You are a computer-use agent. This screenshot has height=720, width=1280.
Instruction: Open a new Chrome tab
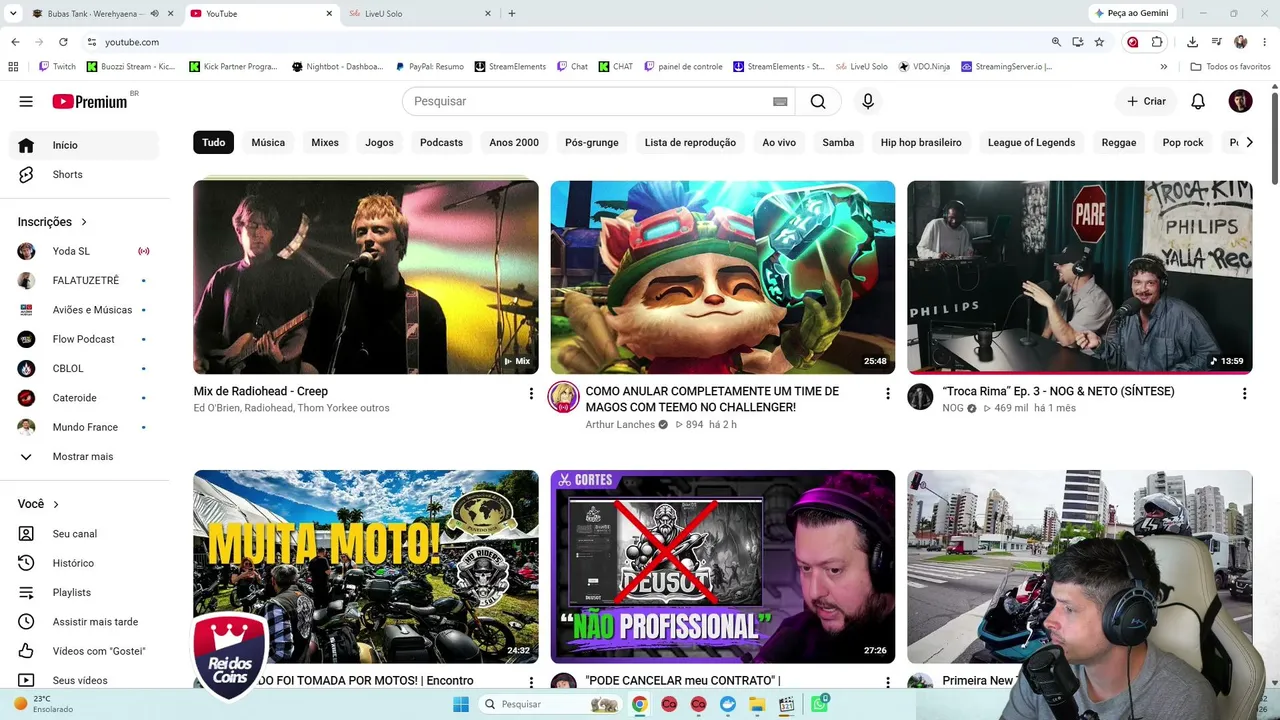[x=512, y=14]
